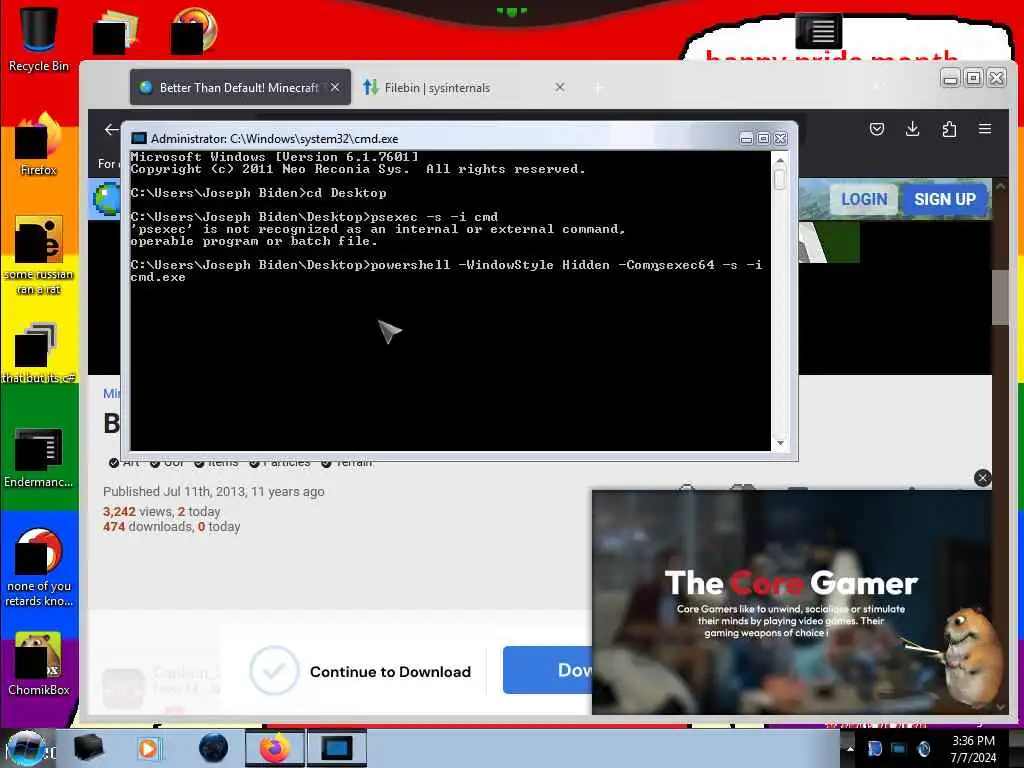Click The Core Gamer video ad
The width and height of the screenshot is (1024, 768).
792,601
